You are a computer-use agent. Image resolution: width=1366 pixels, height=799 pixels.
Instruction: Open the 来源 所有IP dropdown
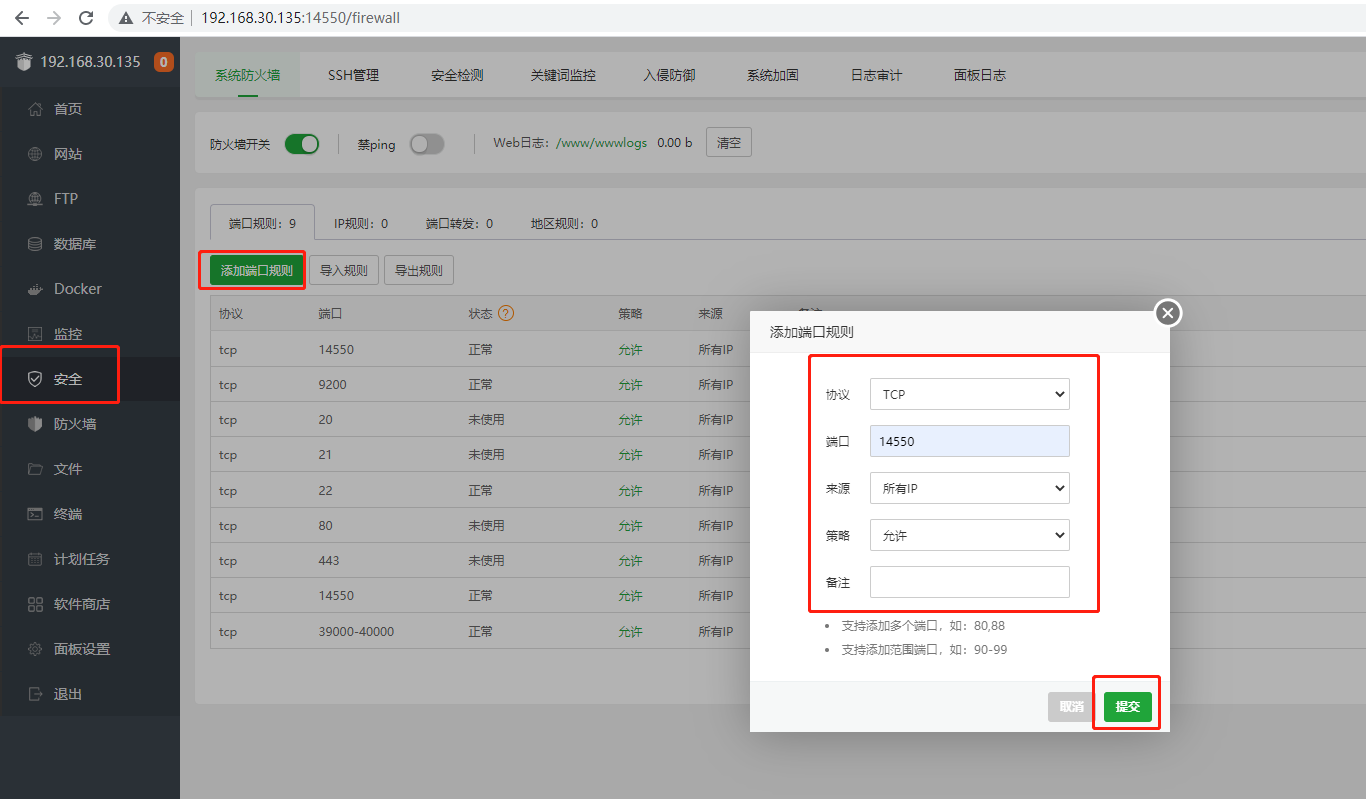[969, 488]
